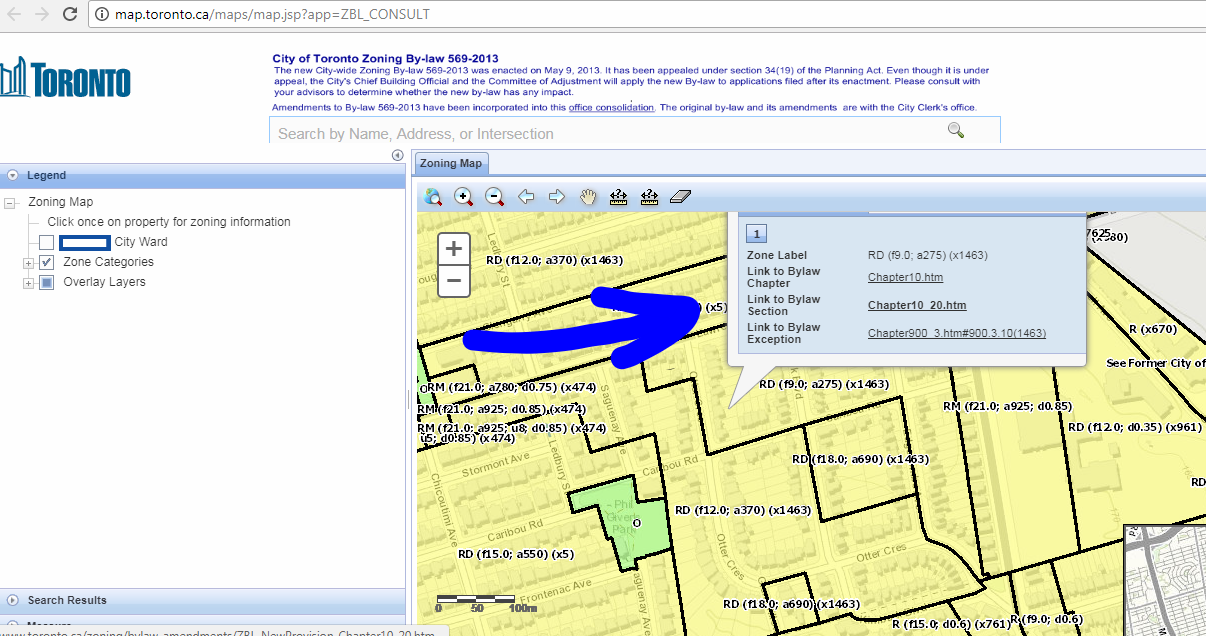This screenshot has width=1206, height=636.
Task: Click the eraser clear graphics tool
Action: [680, 197]
